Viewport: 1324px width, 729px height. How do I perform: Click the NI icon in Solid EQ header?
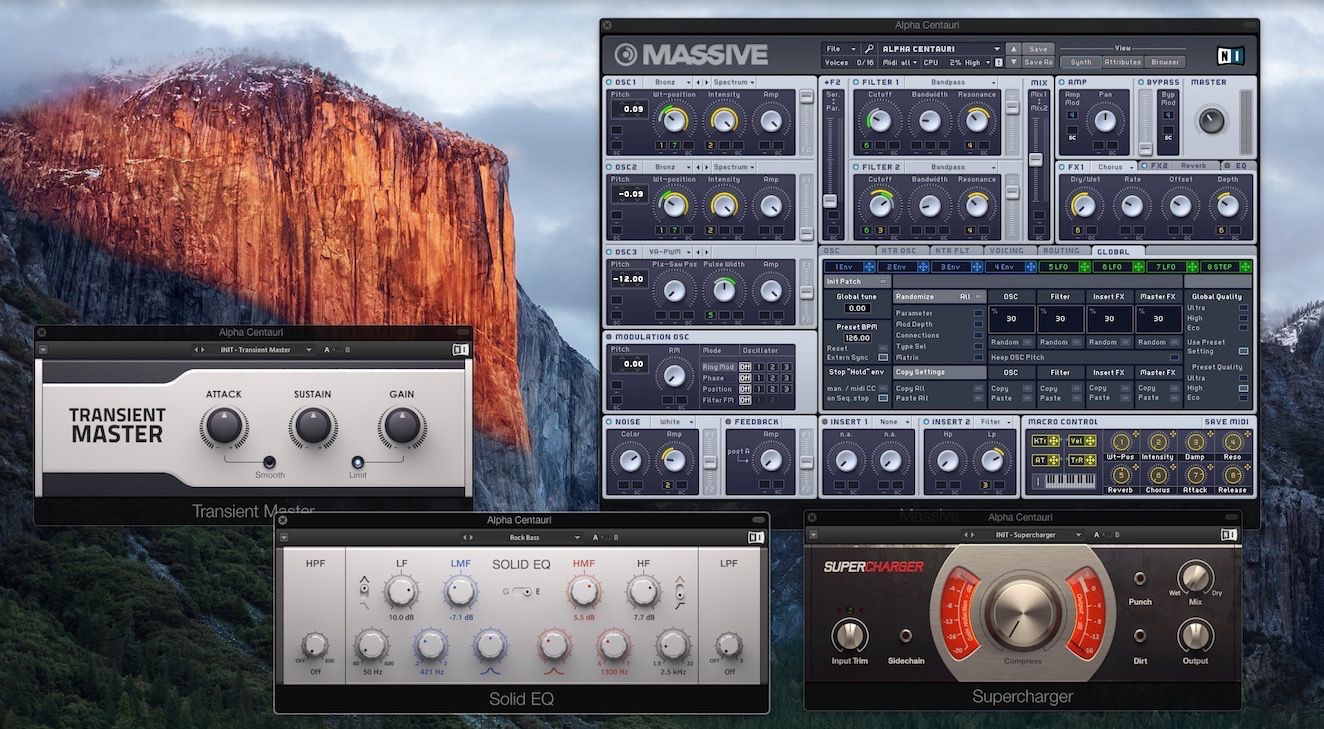[x=756, y=537]
